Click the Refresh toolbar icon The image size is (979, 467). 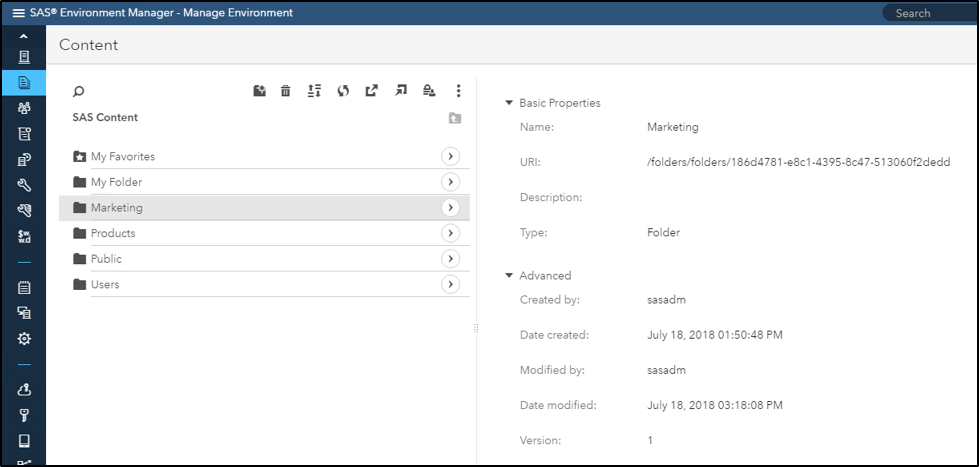click(x=343, y=91)
